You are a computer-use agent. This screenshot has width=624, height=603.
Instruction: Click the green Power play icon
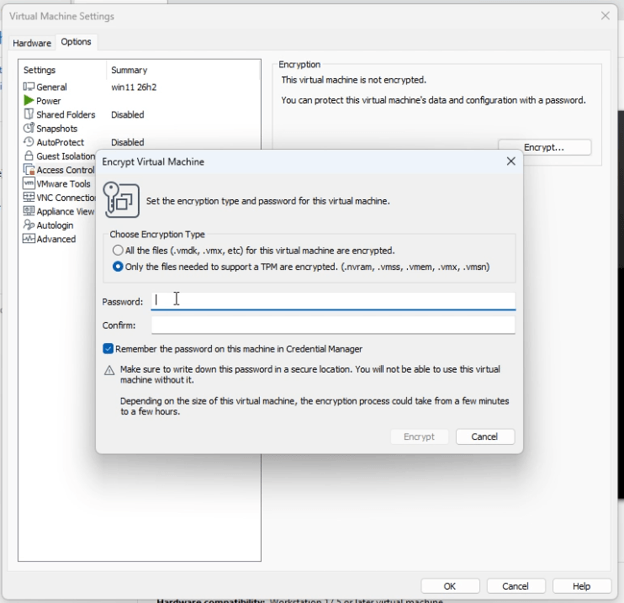(x=29, y=100)
